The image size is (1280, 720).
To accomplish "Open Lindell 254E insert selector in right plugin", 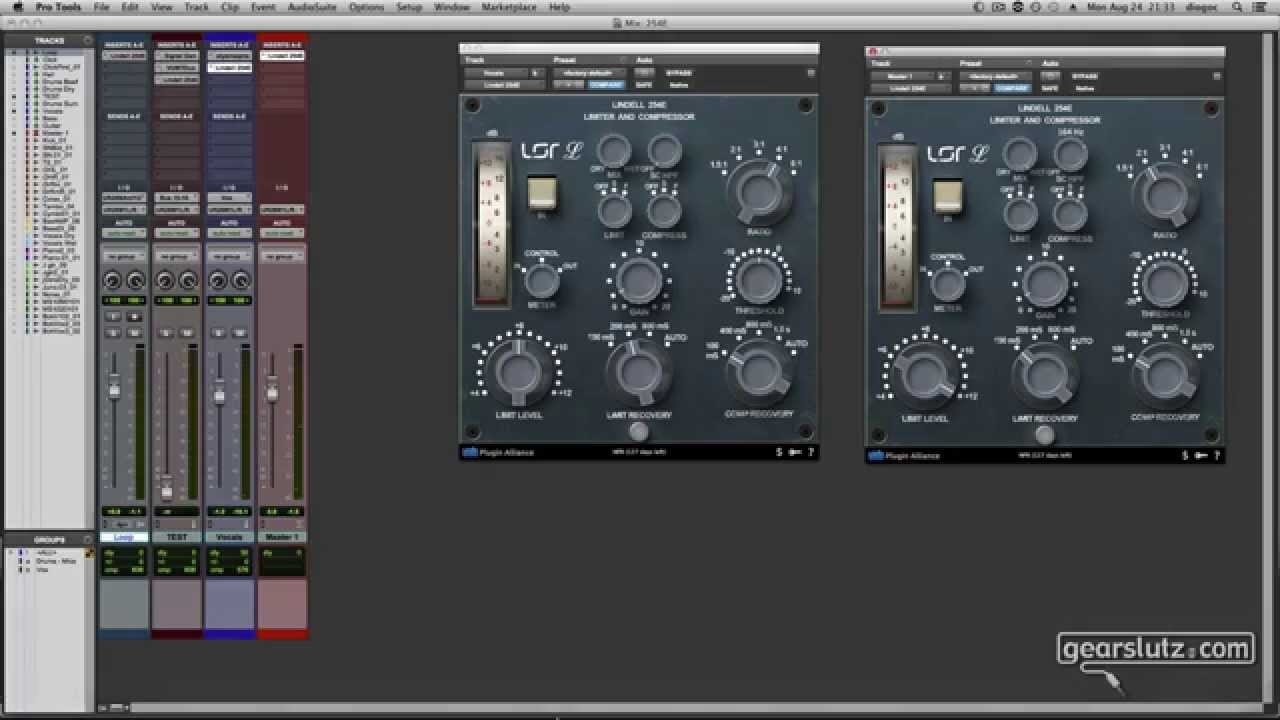I will tap(910, 88).
